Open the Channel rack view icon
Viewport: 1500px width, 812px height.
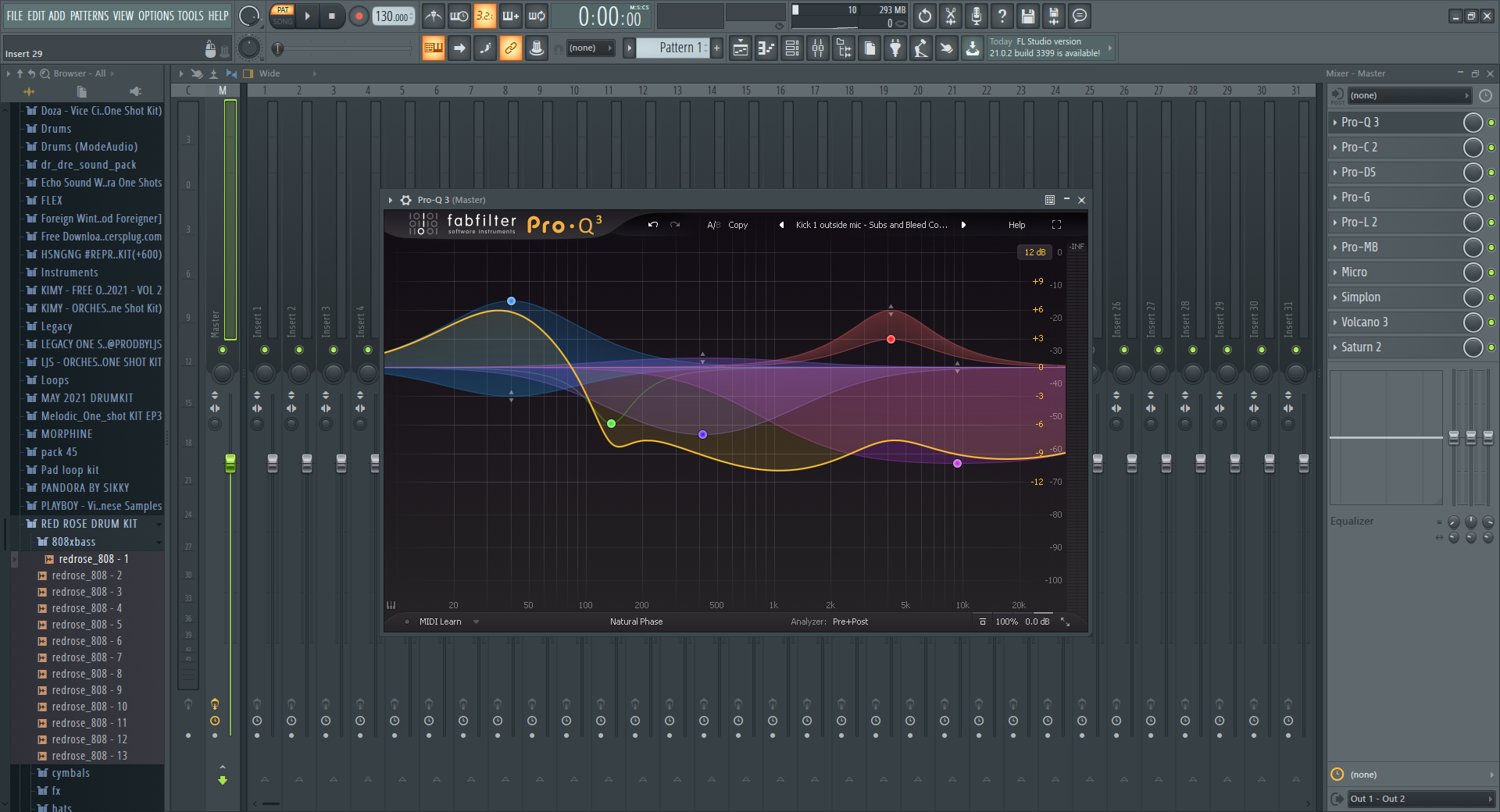pos(792,48)
